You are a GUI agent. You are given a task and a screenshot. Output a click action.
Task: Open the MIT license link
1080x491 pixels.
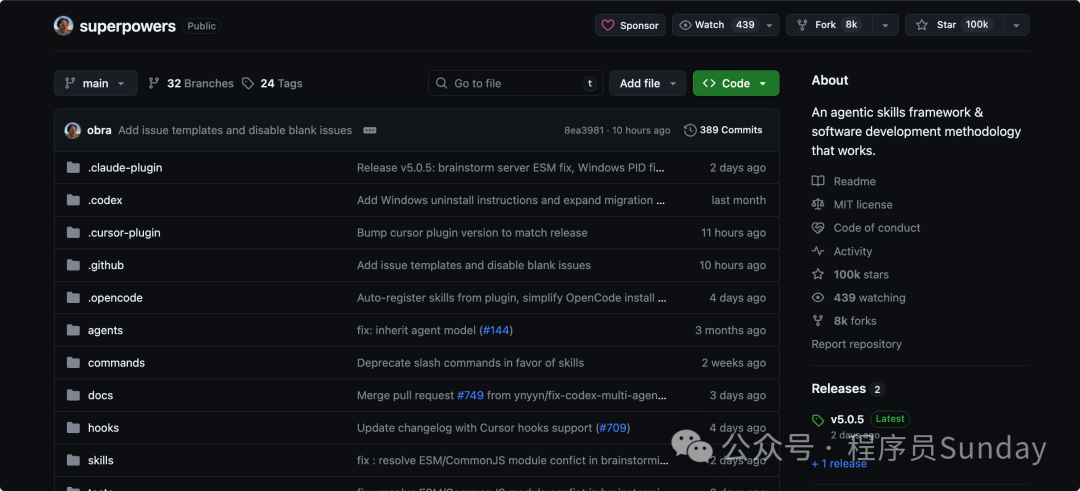click(x=862, y=204)
